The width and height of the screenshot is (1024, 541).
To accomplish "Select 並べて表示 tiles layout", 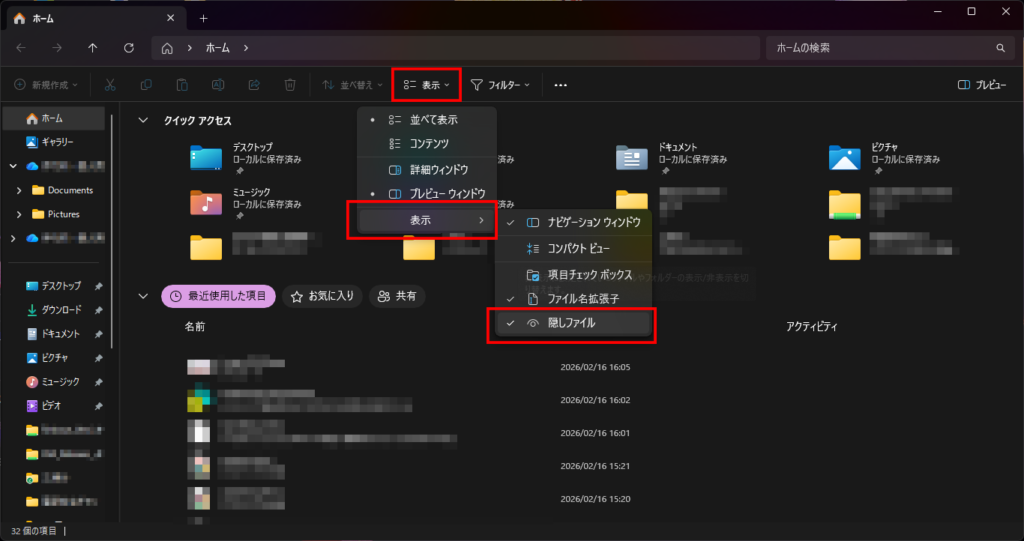I will 427,120.
